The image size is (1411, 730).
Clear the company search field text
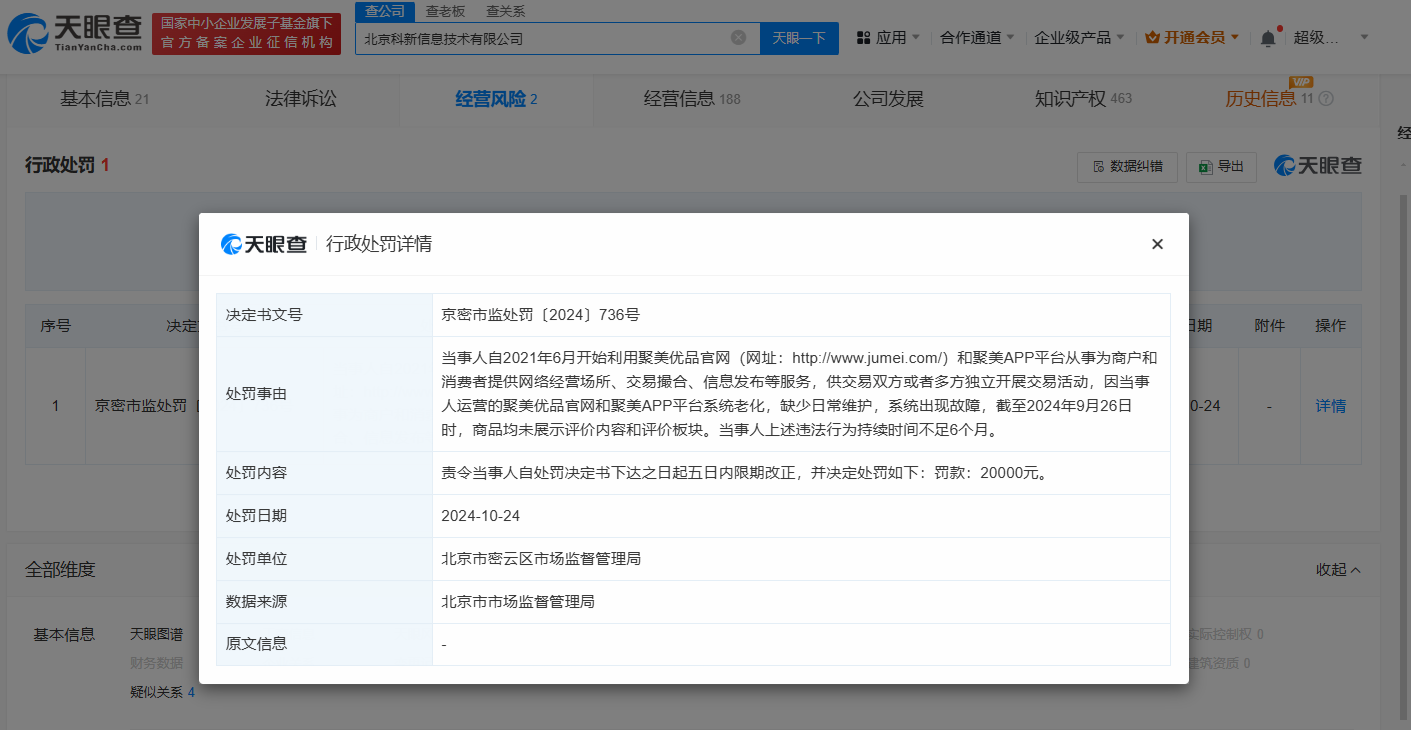738,38
